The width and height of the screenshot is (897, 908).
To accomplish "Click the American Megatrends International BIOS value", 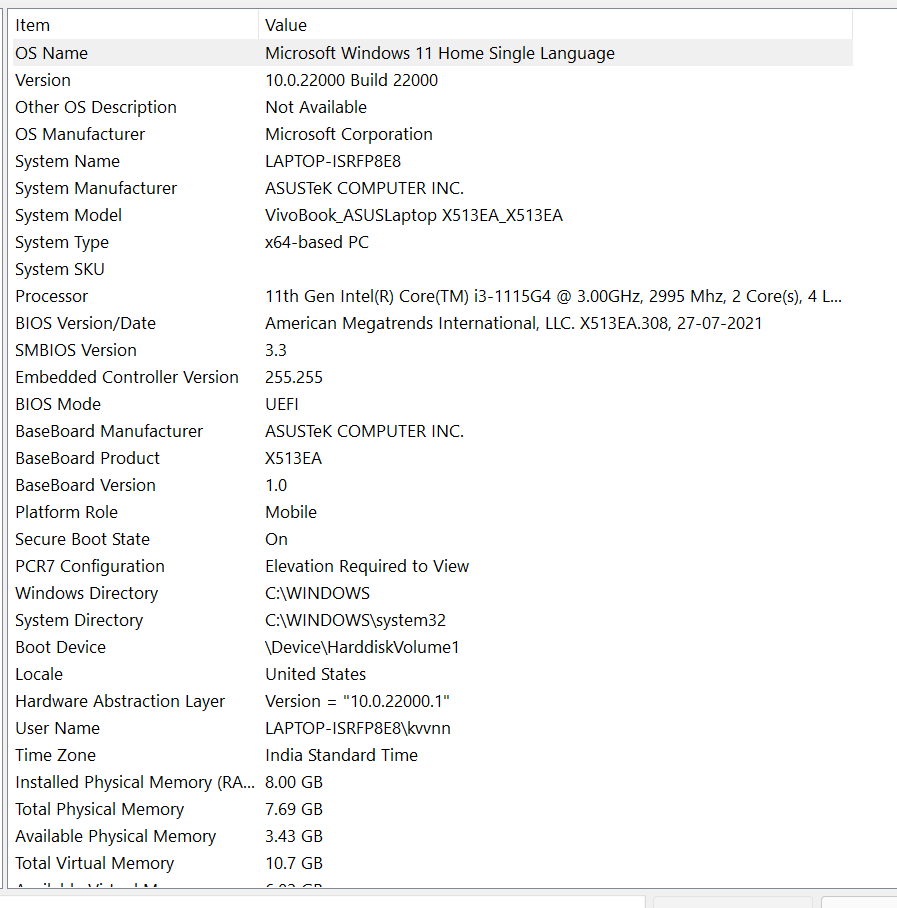I will pos(514,323).
